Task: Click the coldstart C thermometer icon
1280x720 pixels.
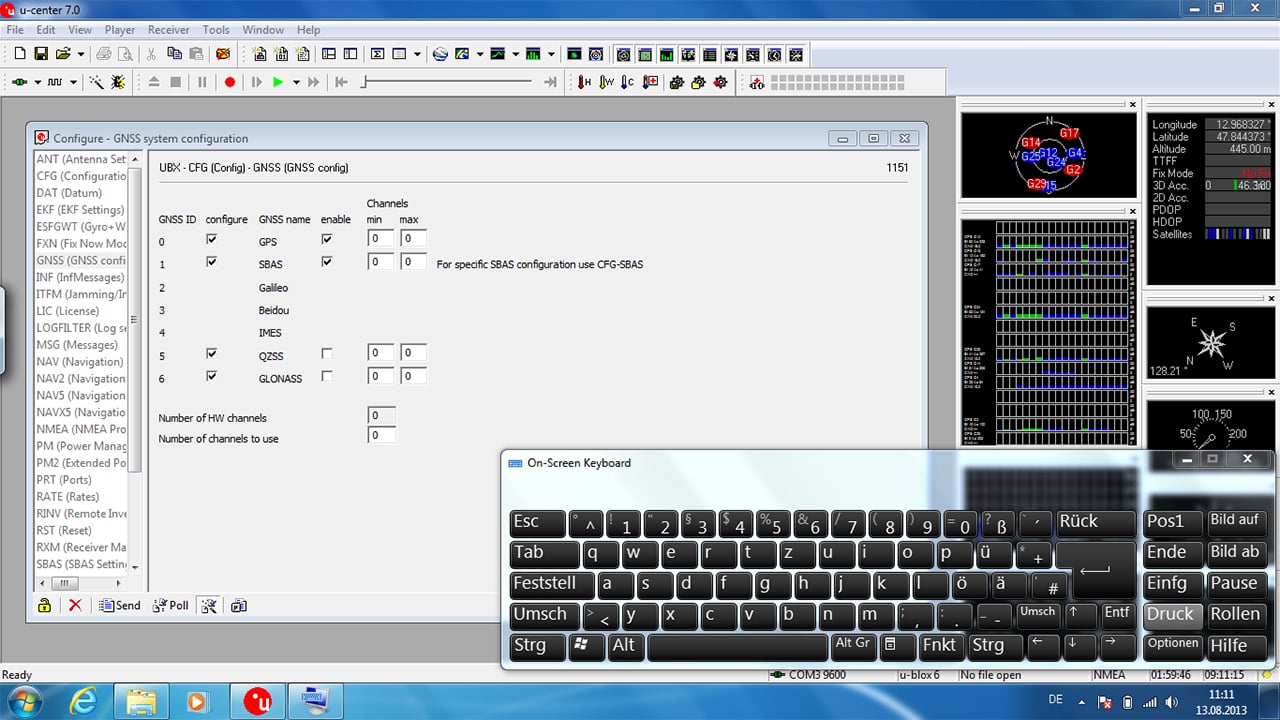Action: pos(628,82)
